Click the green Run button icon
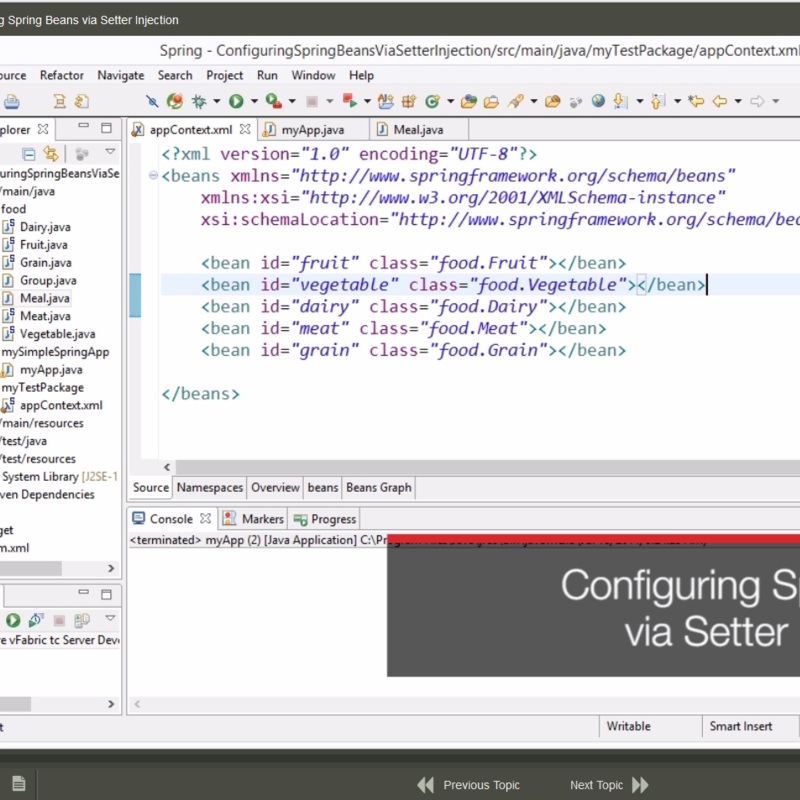 click(x=236, y=101)
